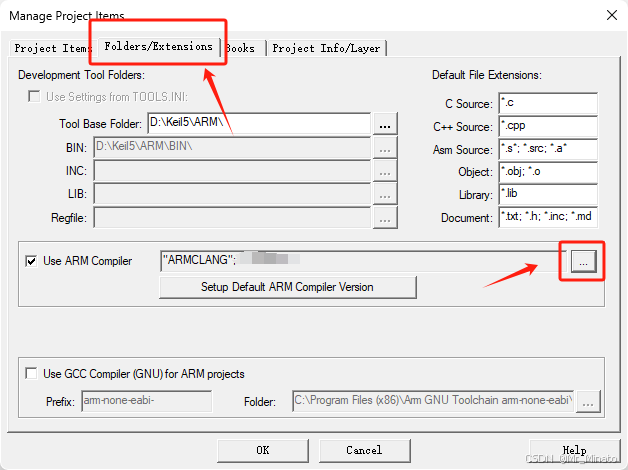Click the Tool Base Folder input field

(x=259, y=124)
